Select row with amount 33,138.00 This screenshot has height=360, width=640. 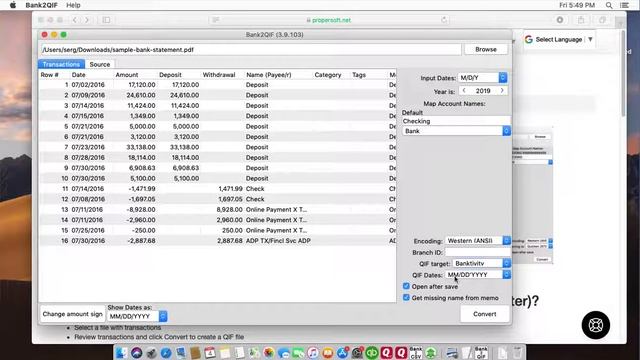coord(218,147)
